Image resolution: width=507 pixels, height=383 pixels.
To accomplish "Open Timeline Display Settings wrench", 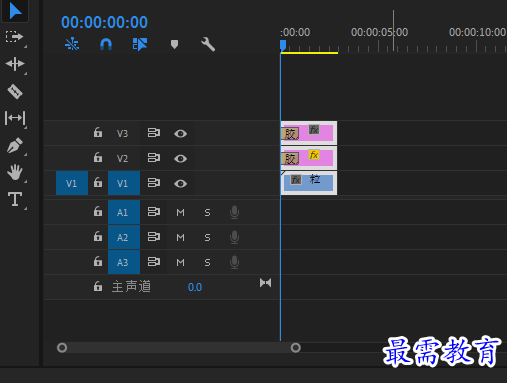I will pos(208,44).
